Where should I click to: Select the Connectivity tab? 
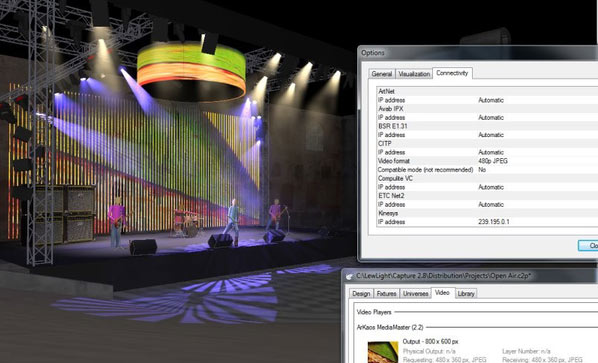[452, 73]
